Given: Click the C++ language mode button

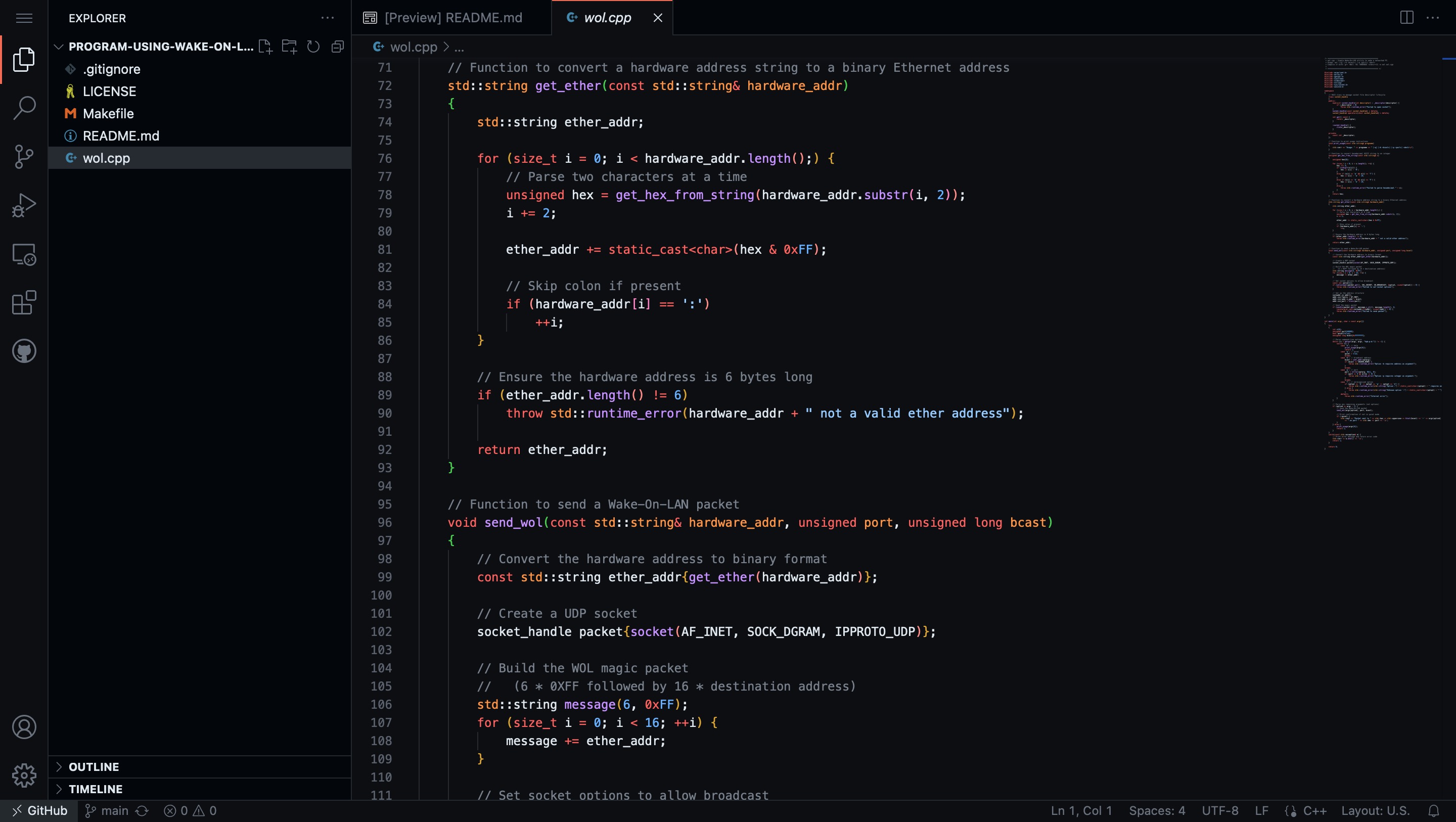Looking at the screenshot, I should [x=1313, y=811].
